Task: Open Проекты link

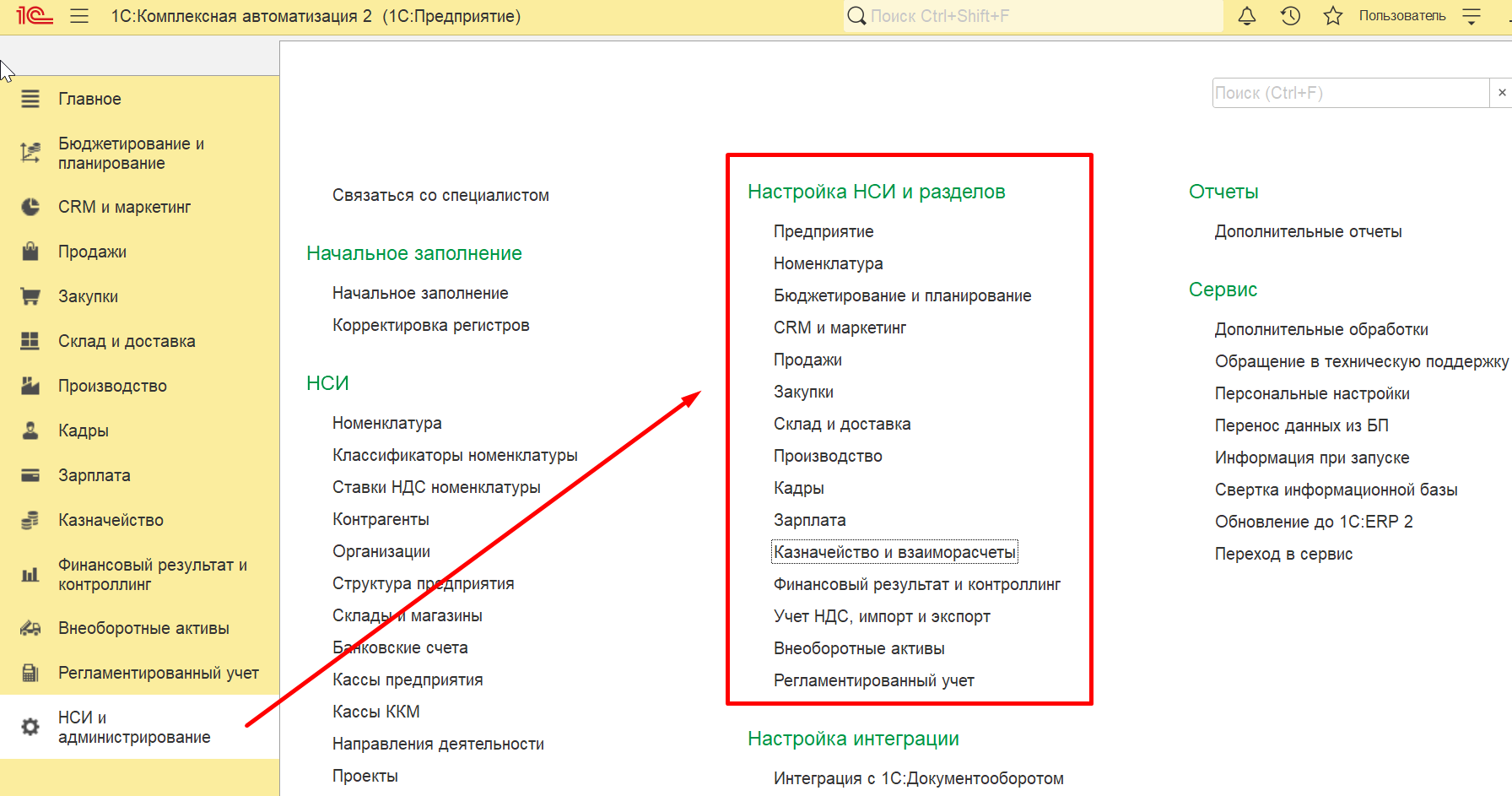Action: (x=364, y=776)
